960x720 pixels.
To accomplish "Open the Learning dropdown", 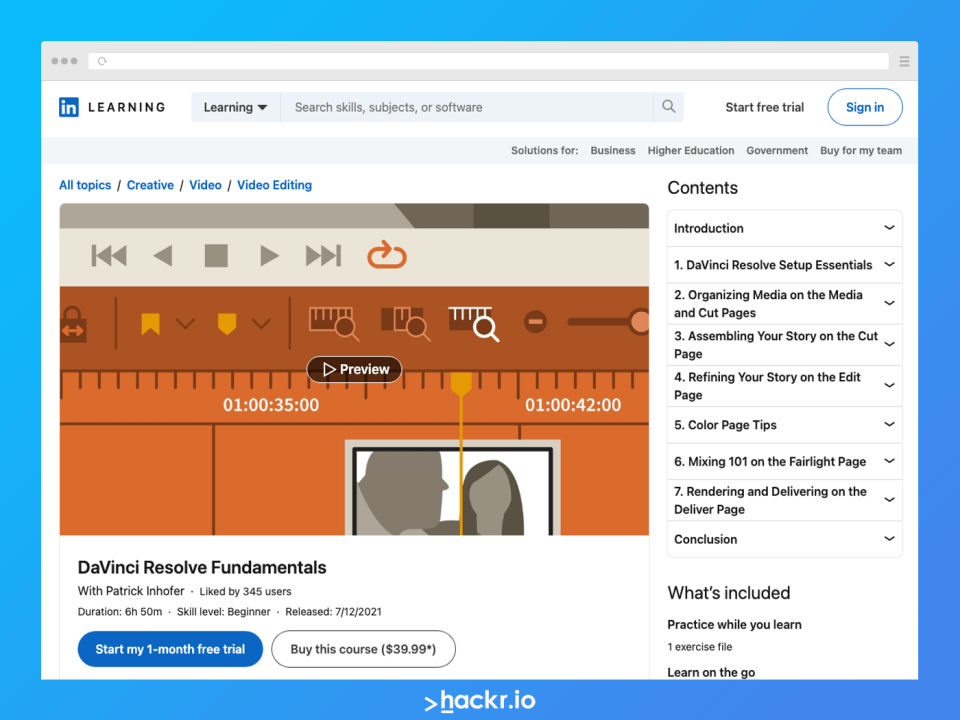I will point(236,107).
